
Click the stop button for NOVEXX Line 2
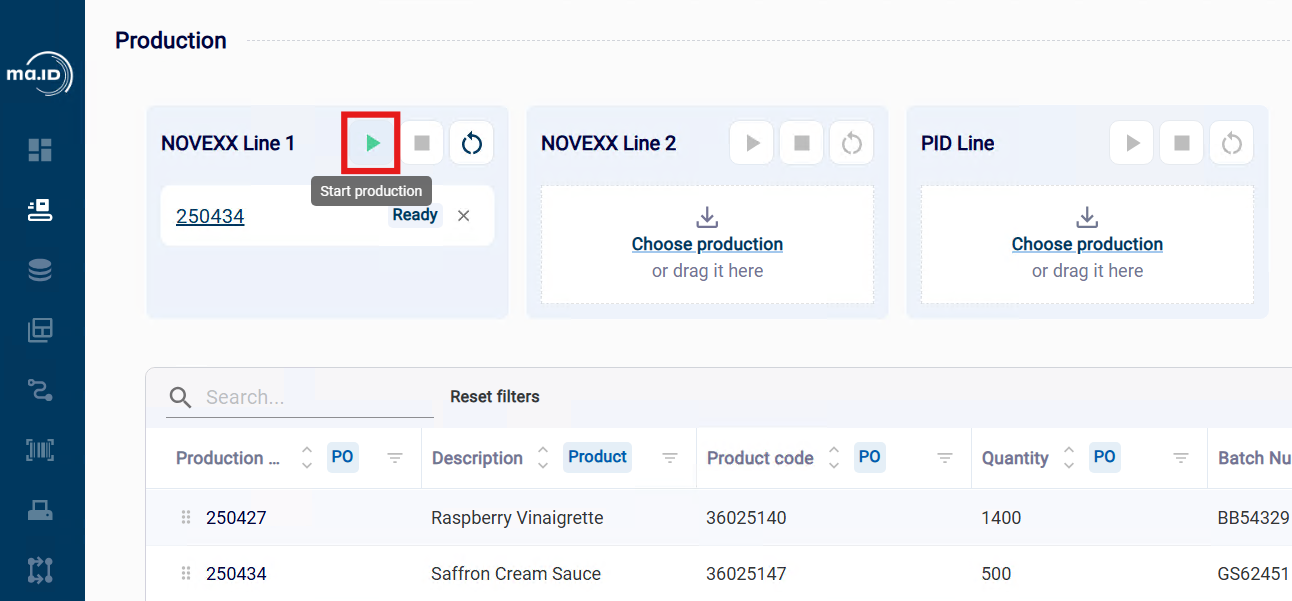coord(802,143)
